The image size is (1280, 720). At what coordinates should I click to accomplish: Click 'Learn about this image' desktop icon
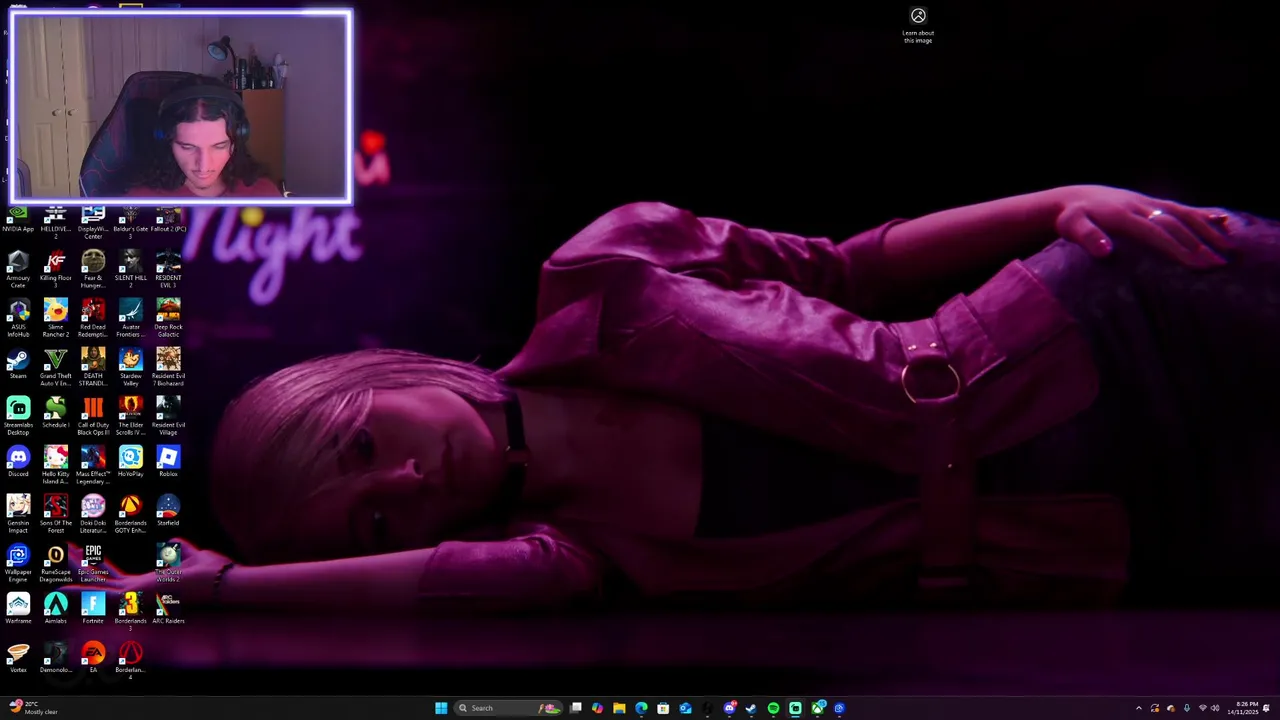[918, 25]
